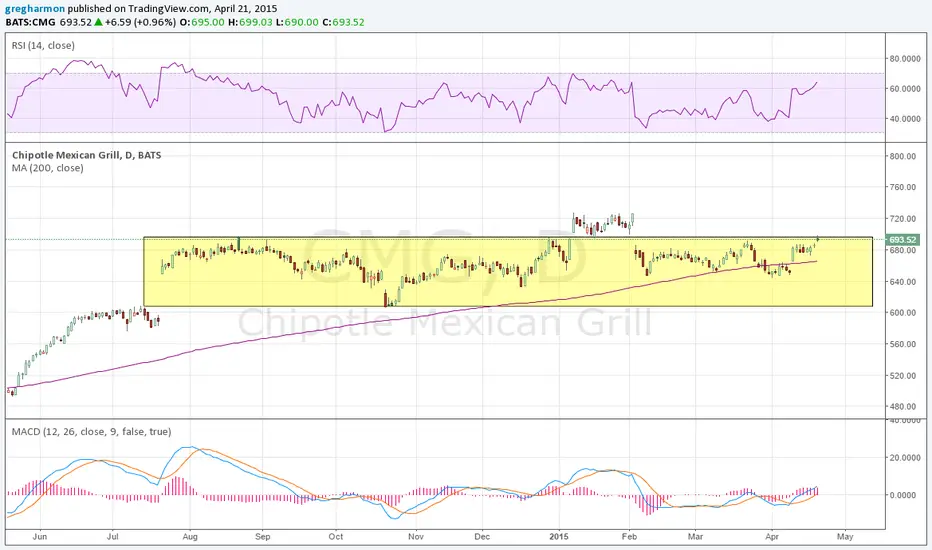
Task: Click the 480.00 price axis label
Action: coord(902,407)
